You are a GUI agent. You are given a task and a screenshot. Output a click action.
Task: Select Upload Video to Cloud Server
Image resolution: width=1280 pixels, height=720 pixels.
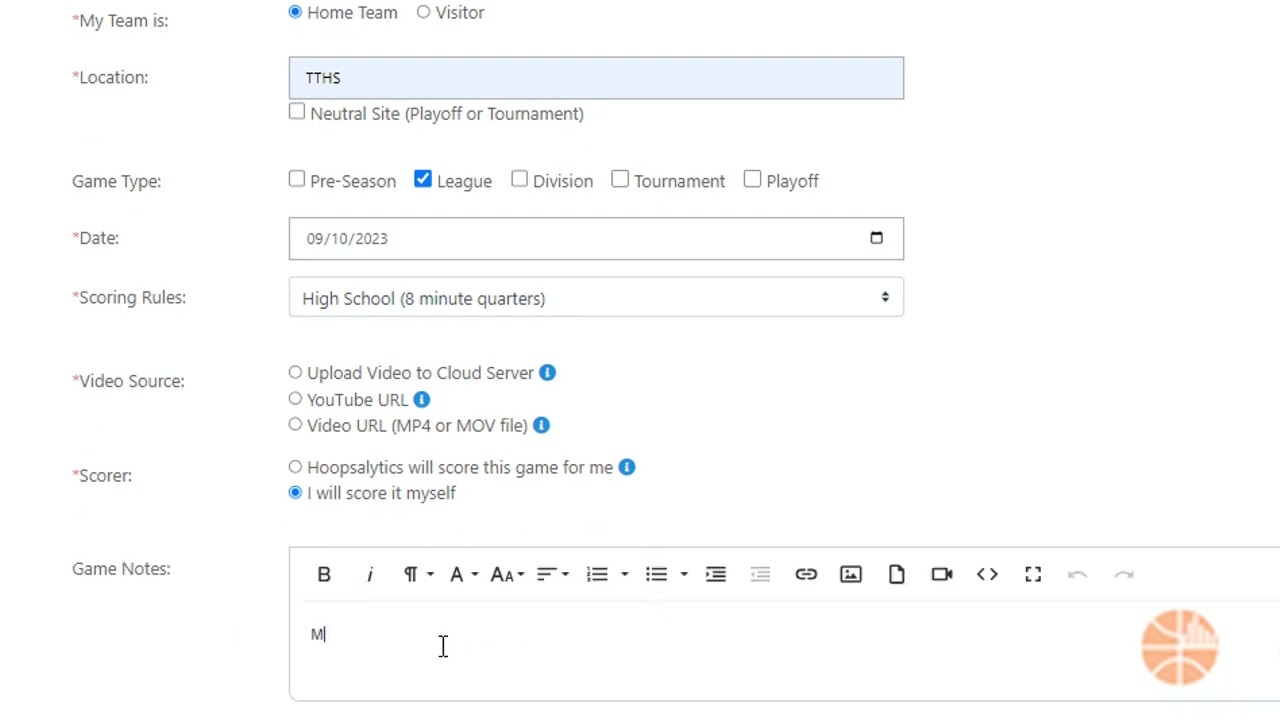[295, 372]
